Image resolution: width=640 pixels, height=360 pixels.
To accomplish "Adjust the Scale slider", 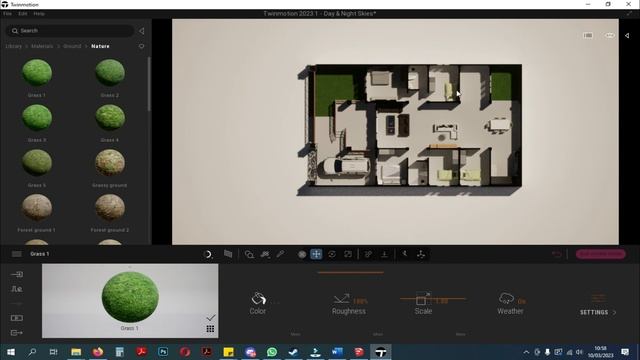I will tap(433, 299).
